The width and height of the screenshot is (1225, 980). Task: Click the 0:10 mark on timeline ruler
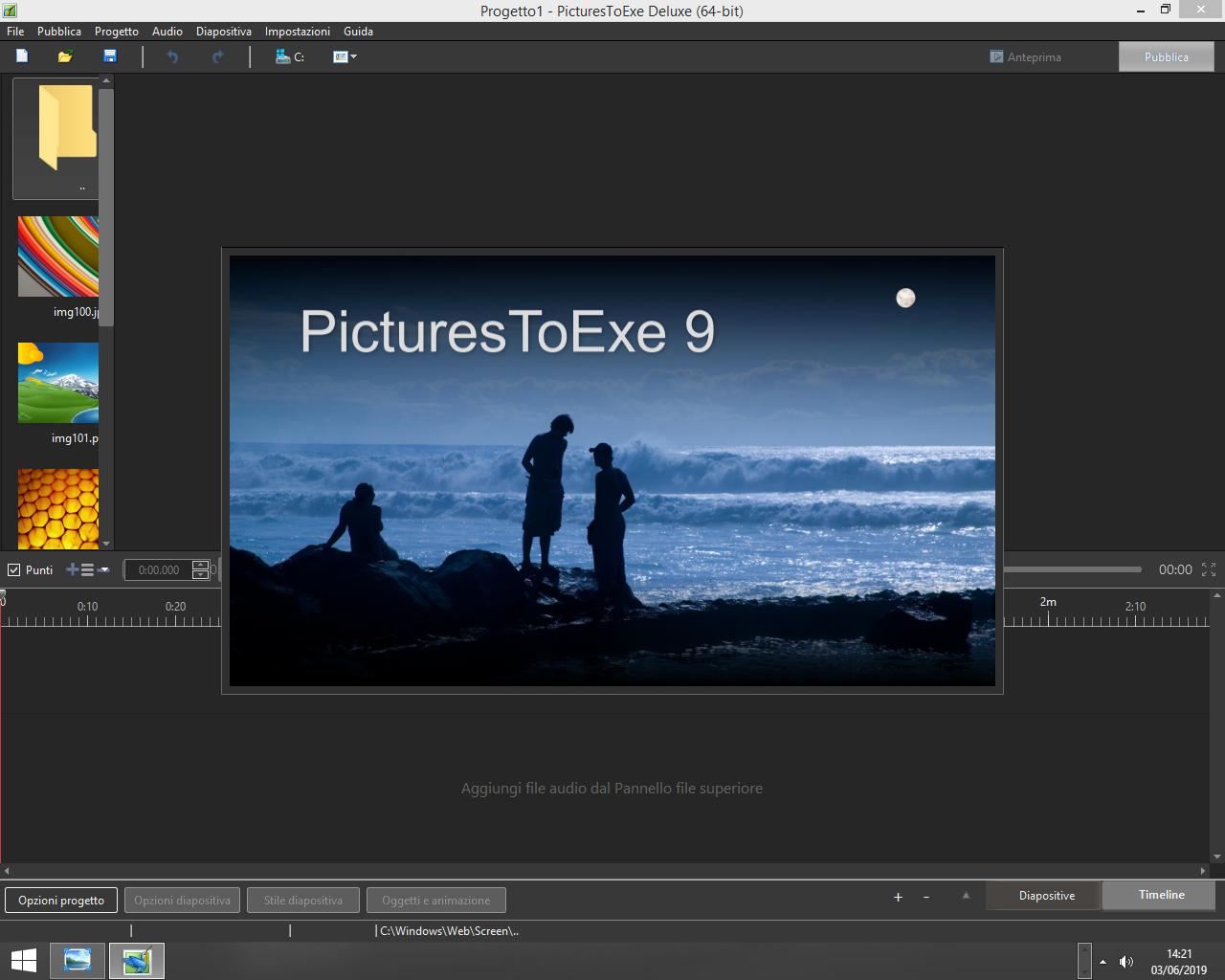(x=87, y=607)
